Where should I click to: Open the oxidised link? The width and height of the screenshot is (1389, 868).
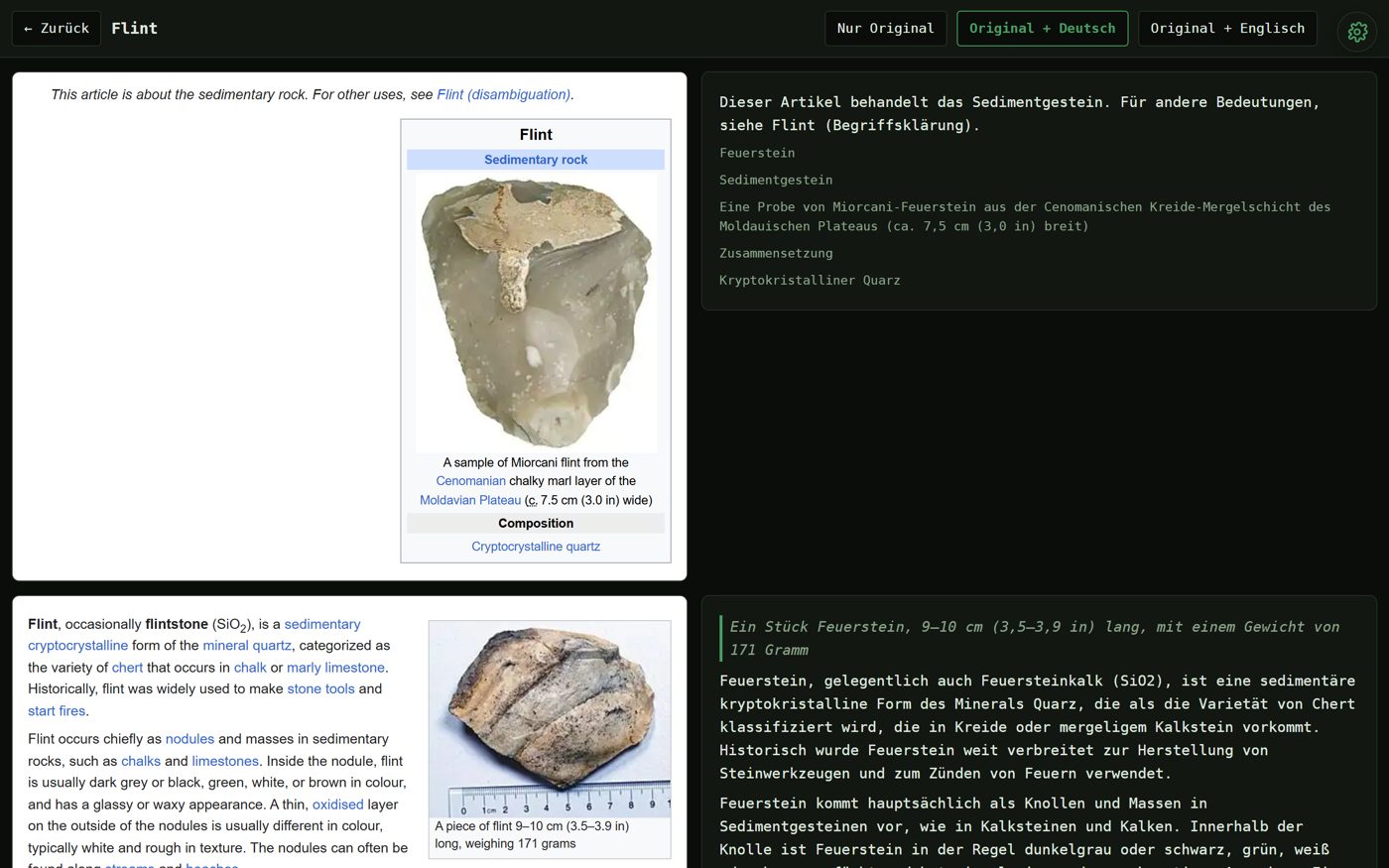[338, 805]
